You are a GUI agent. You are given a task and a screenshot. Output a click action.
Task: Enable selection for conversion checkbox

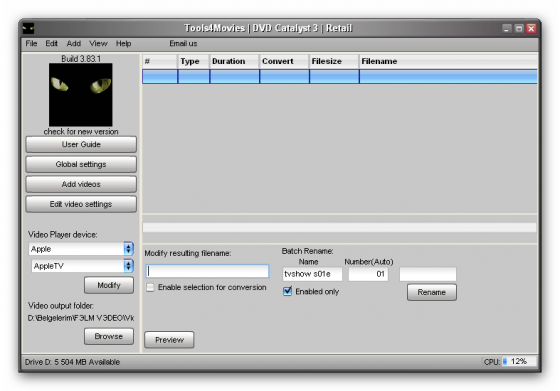tap(150, 287)
